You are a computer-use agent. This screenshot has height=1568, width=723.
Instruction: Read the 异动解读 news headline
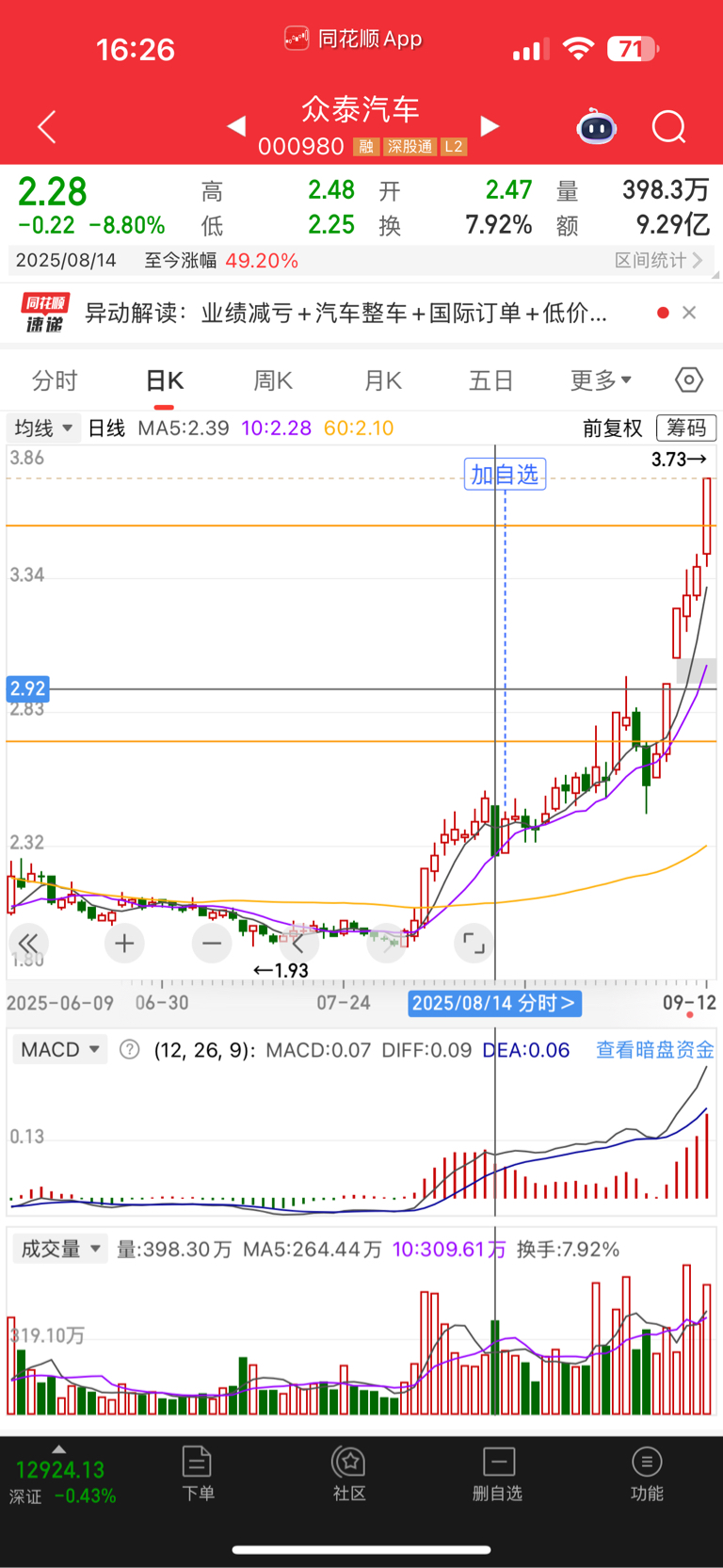[x=345, y=313]
